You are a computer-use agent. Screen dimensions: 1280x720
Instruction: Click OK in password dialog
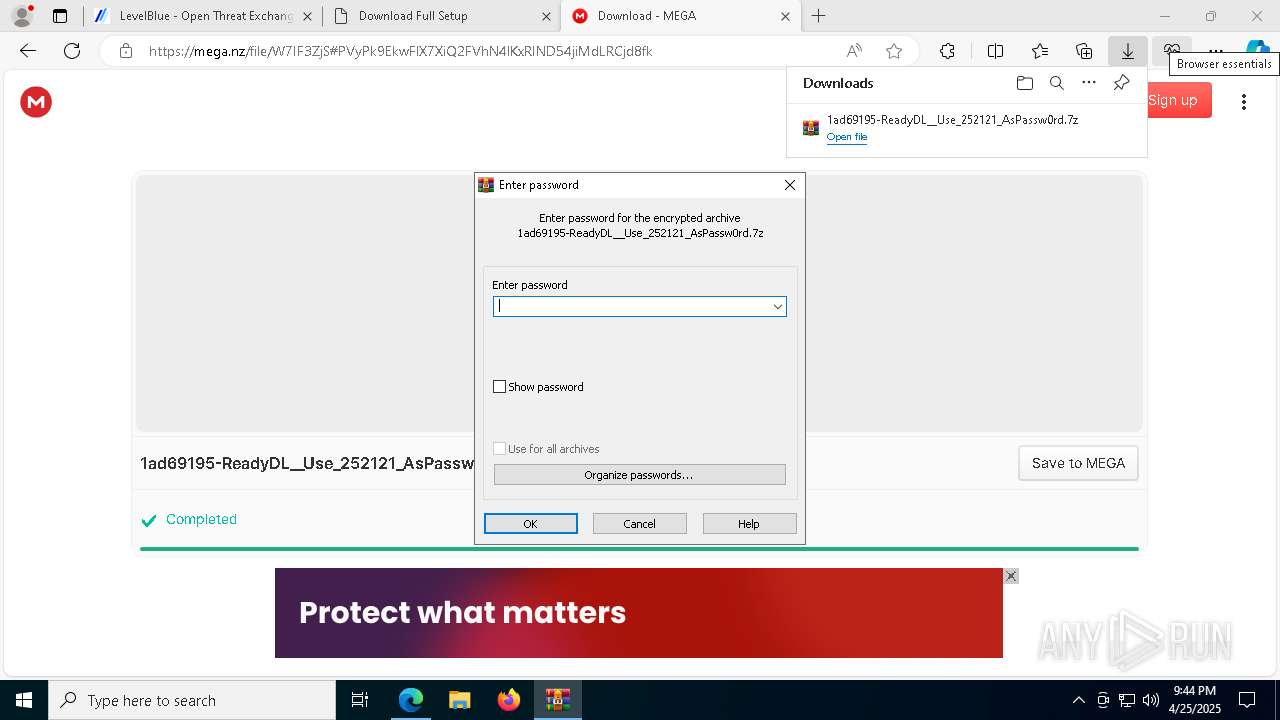(531, 524)
